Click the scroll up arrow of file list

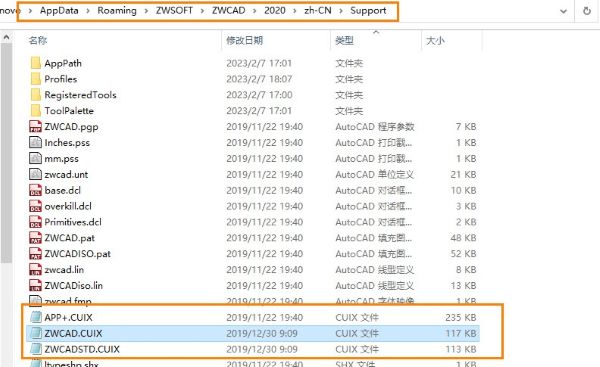click(x=6, y=38)
